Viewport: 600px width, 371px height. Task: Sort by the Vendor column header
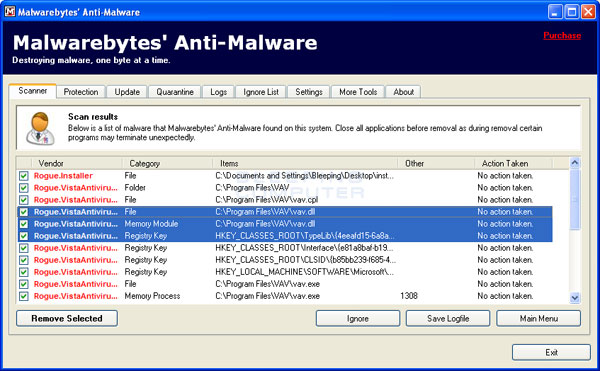tap(77, 164)
